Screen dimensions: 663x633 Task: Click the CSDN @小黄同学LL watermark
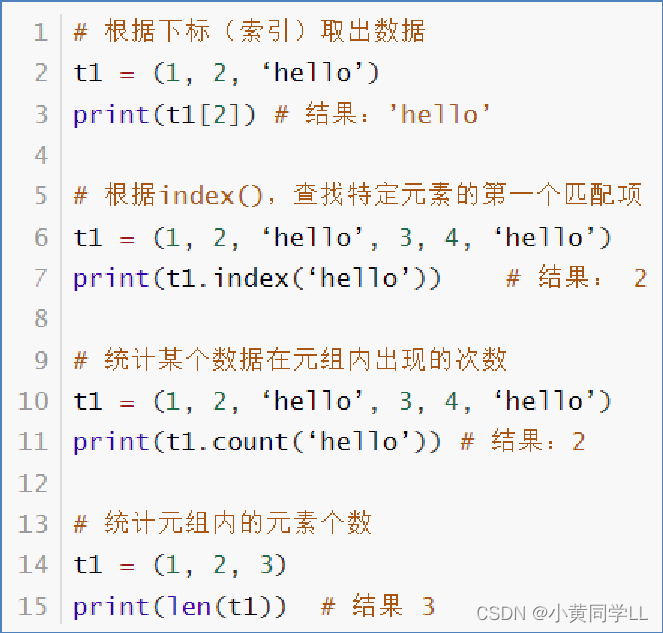coord(562,614)
